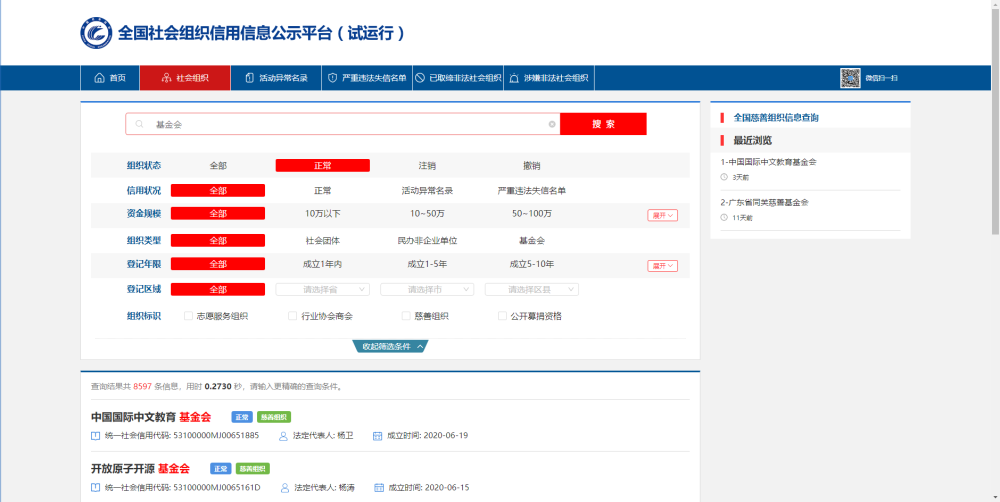The width and height of the screenshot is (1000, 502).
Task: Open the 首页 nav tab
Action: [x=110, y=78]
